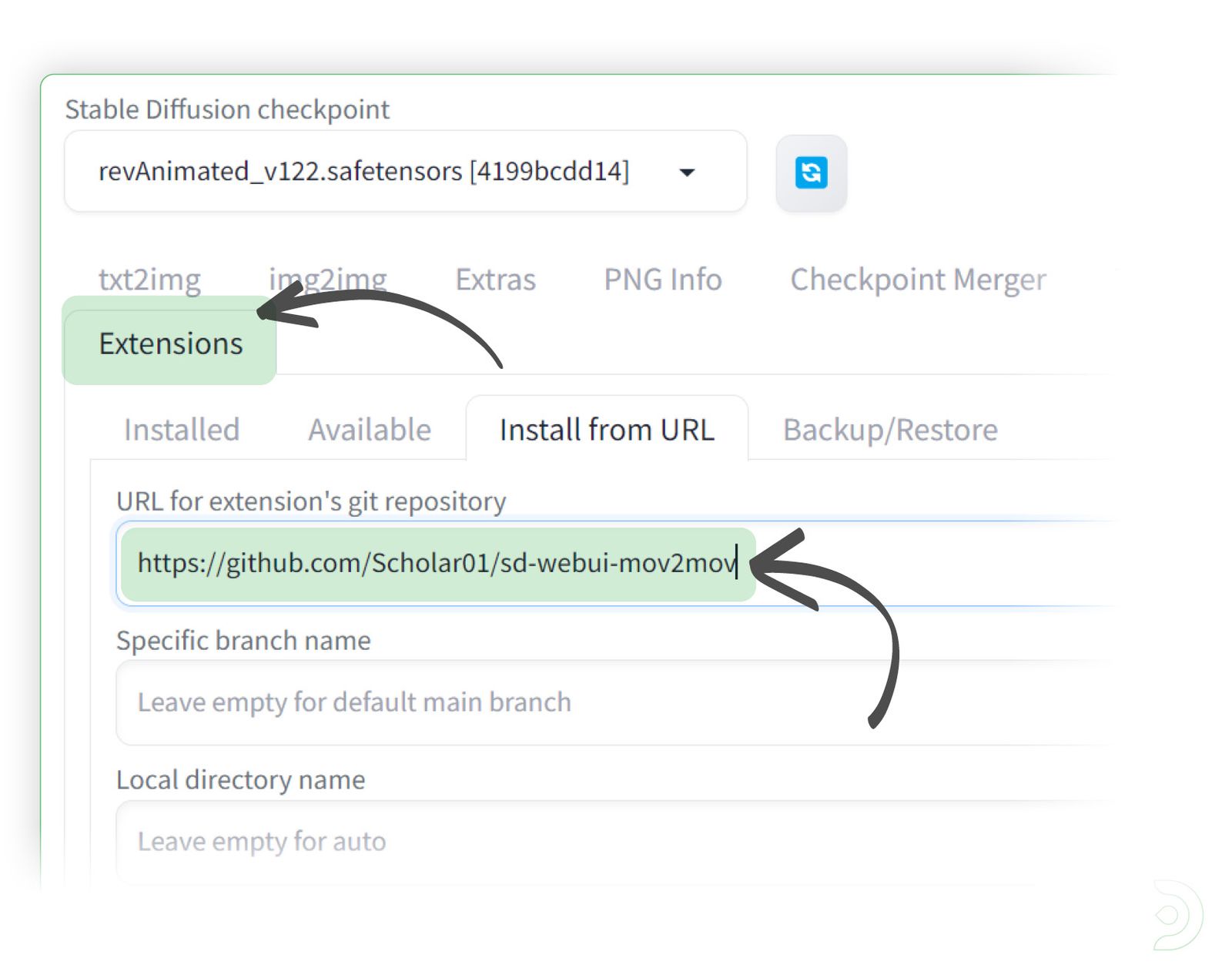1232x975 pixels.
Task: Open the Extras tab
Action: pyautogui.click(x=495, y=279)
